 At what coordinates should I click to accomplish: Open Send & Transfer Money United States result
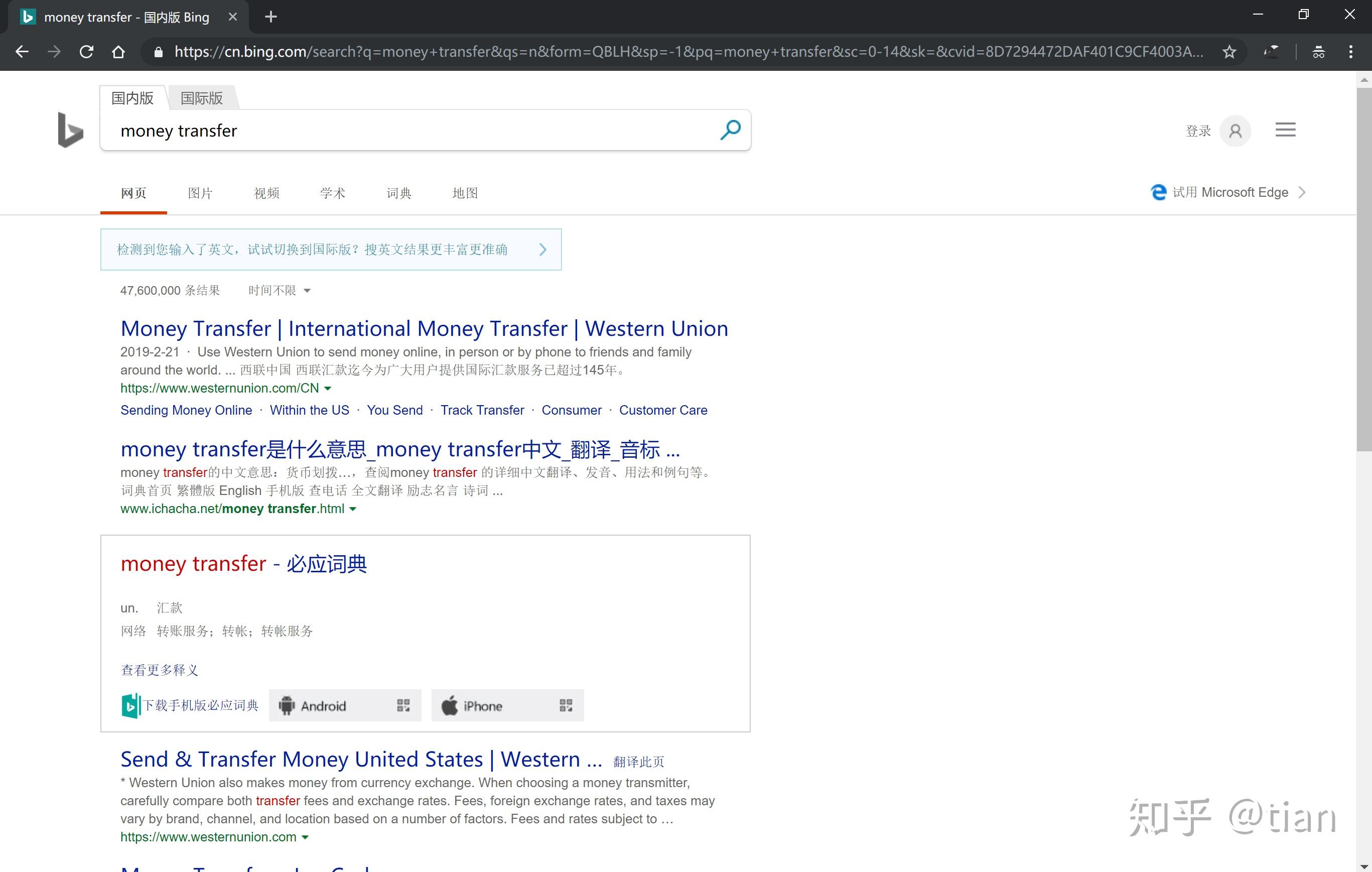click(361, 760)
